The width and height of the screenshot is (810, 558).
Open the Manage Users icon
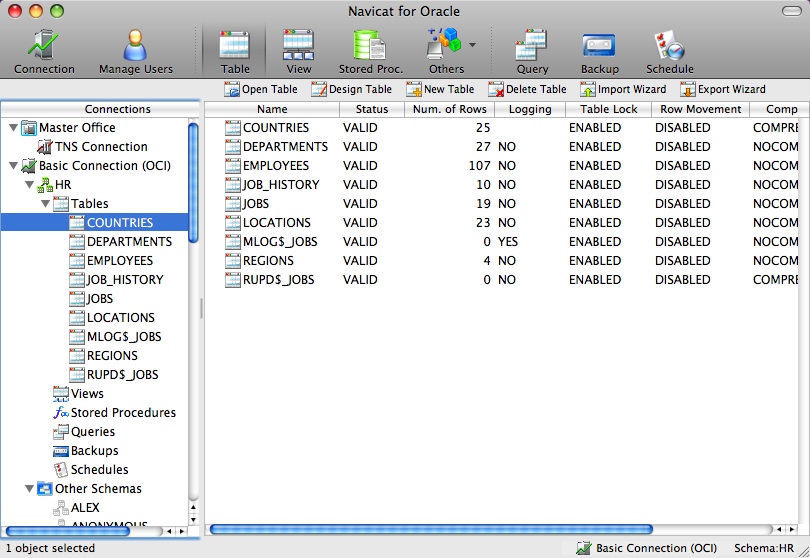tap(135, 52)
